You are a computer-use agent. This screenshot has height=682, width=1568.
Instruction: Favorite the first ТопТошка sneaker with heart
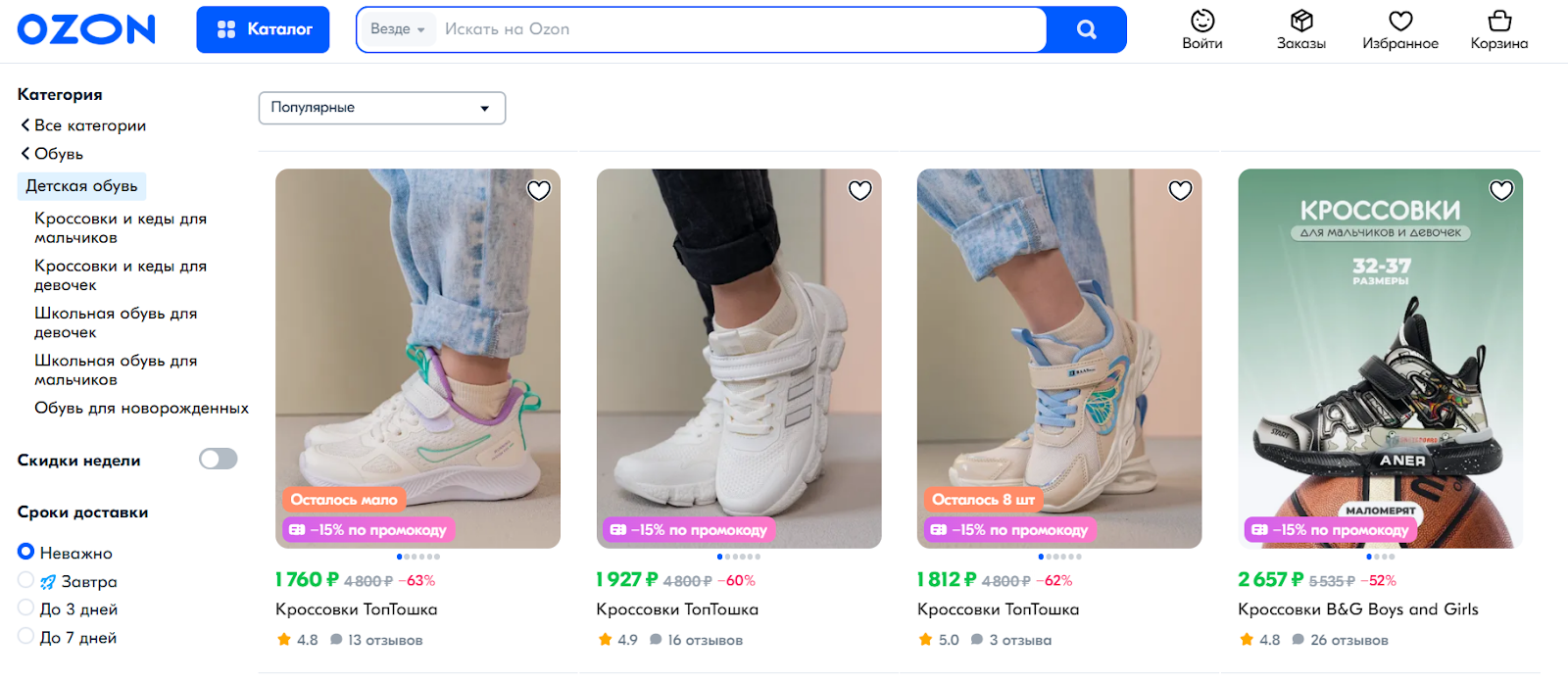pos(539,190)
